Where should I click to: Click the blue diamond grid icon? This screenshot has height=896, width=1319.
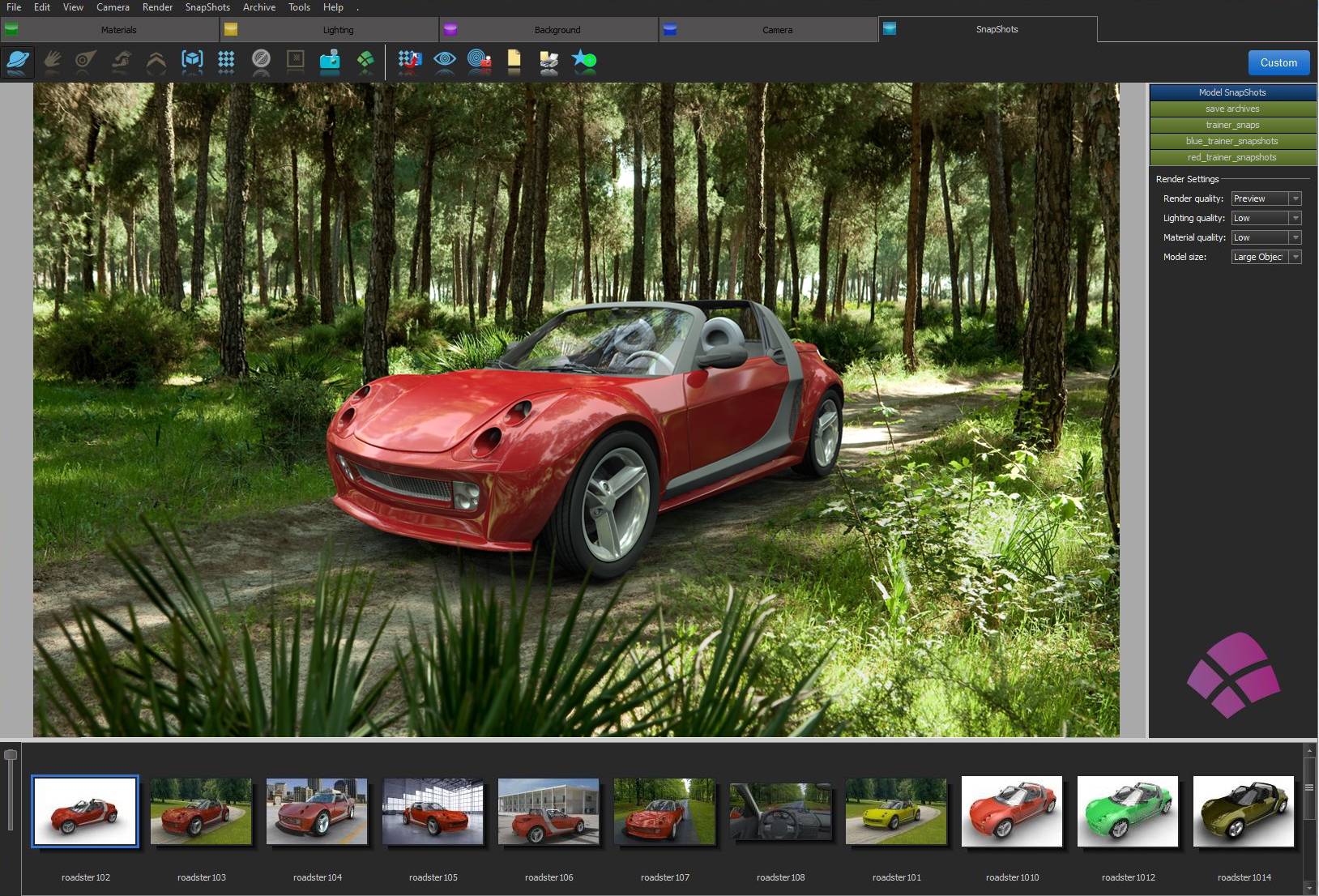point(226,61)
